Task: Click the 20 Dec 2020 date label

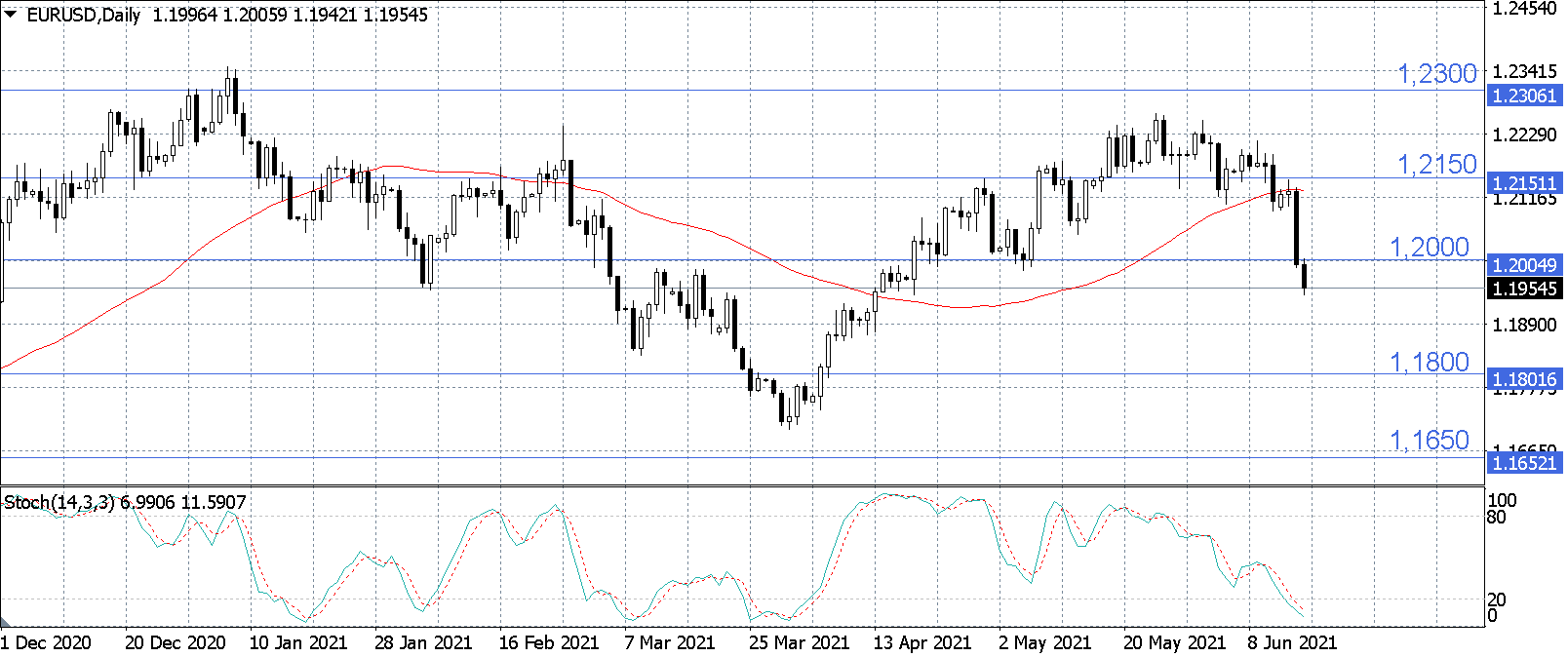Action: tap(176, 642)
